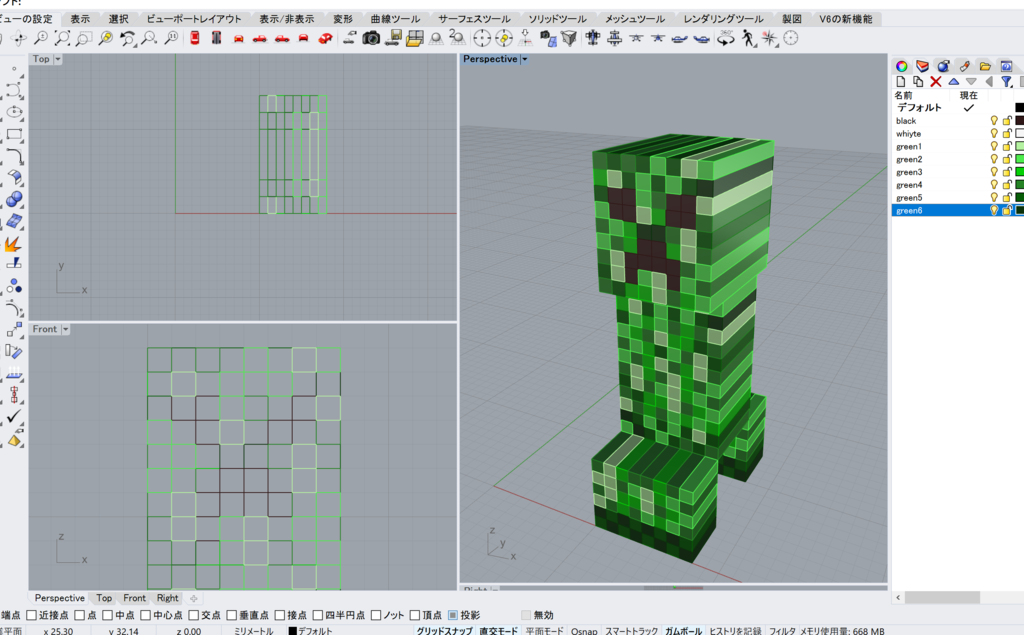The height and width of the screenshot is (635, 1024).
Task: Click the Undo View Change icon
Action: [x=127, y=39]
